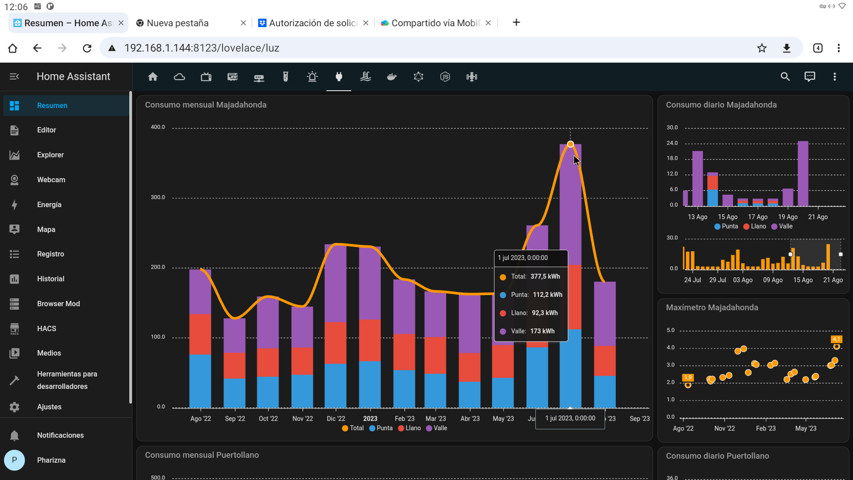Bookmark page with star icon
Viewport: 853px width, 480px height.
pos(762,48)
